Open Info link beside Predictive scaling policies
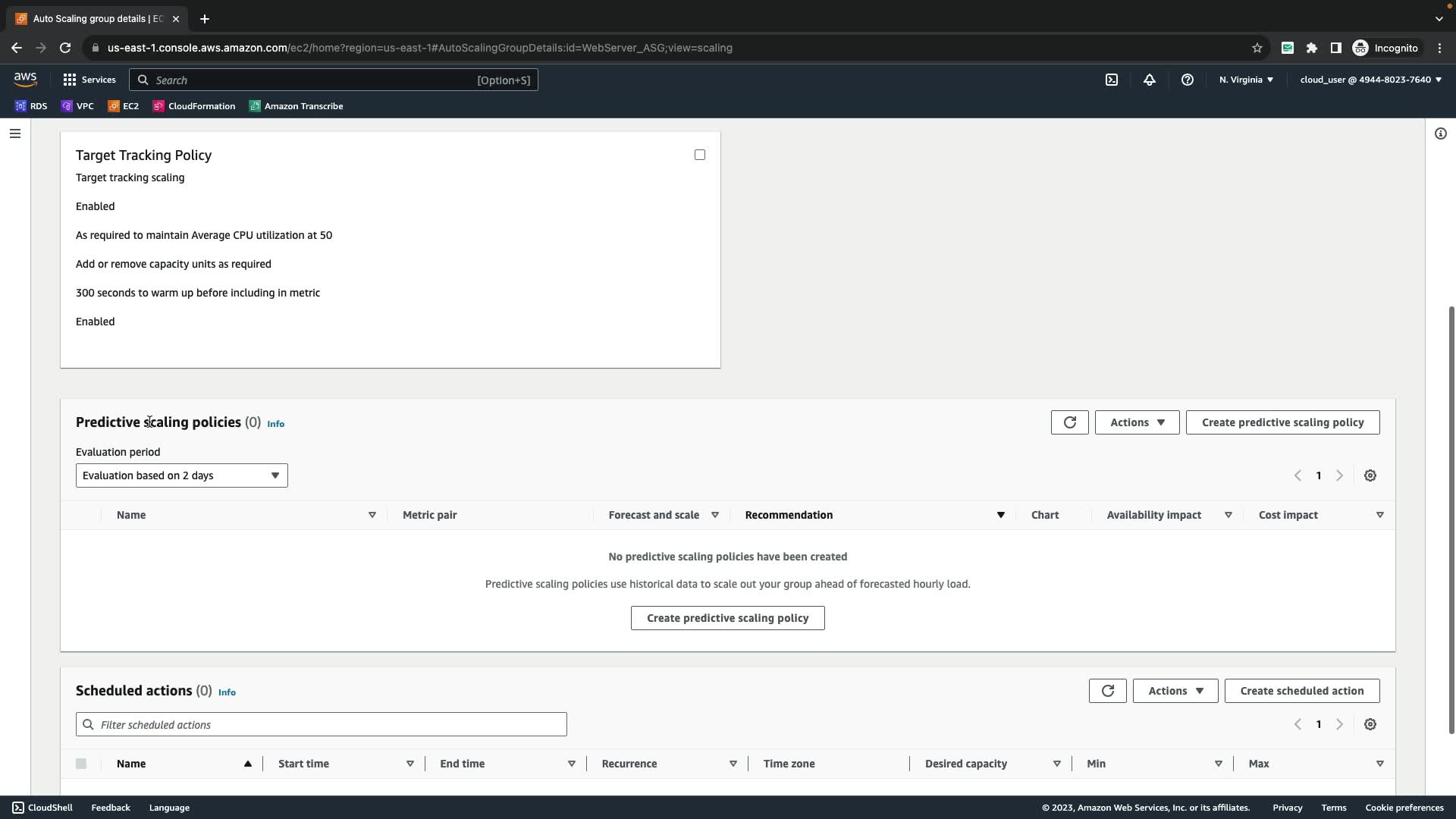This screenshot has height=819, width=1456. tap(275, 424)
